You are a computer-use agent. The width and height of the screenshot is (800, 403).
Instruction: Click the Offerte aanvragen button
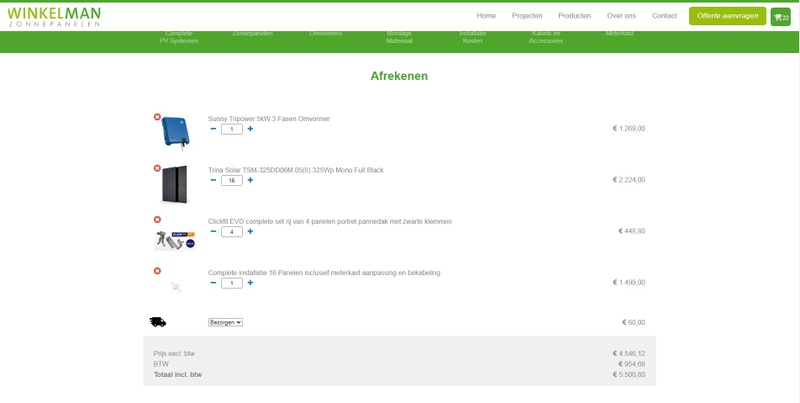pyautogui.click(x=728, y=16)
